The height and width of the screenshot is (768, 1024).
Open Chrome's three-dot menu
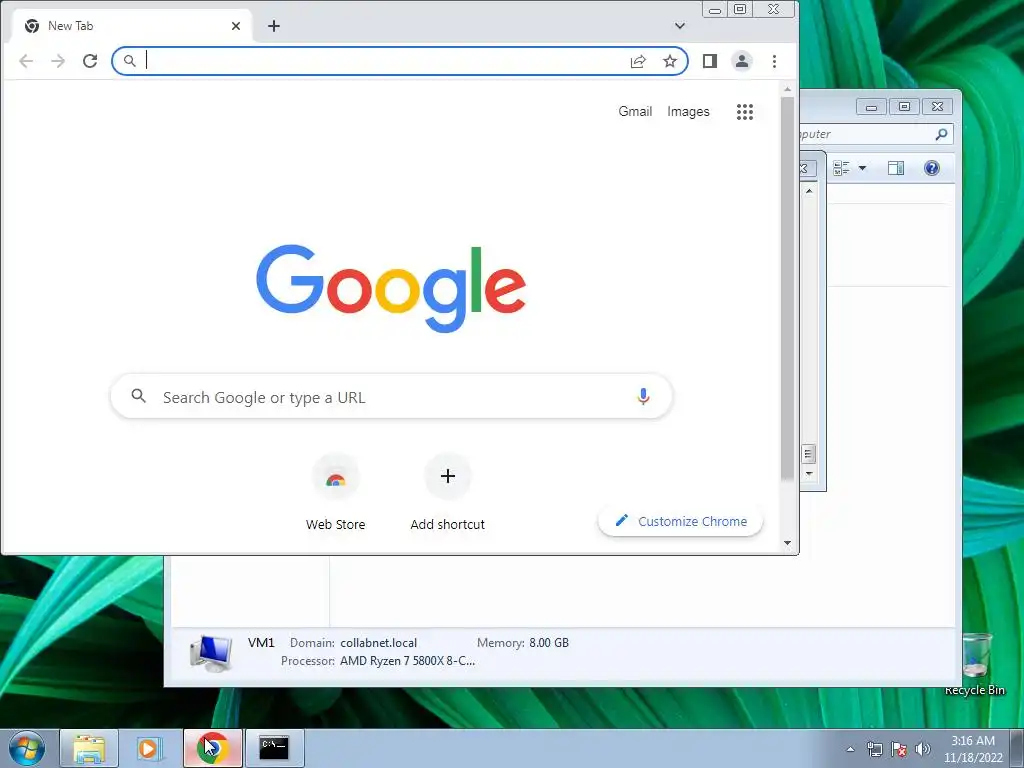pos(775,61)
